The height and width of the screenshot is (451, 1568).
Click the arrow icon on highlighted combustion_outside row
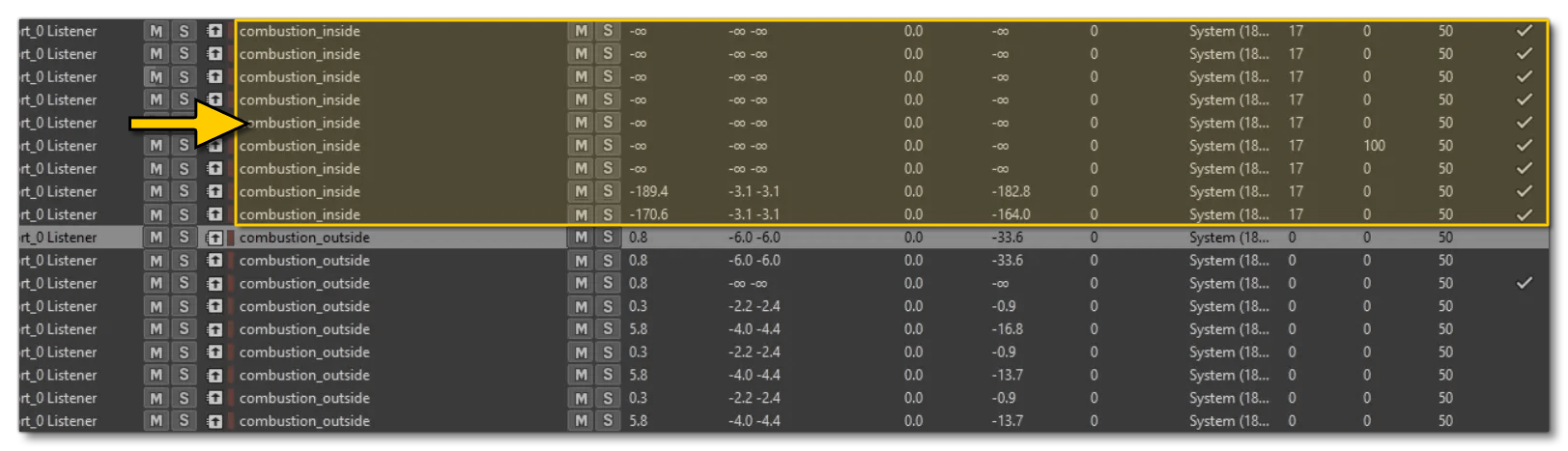(214, 238)
